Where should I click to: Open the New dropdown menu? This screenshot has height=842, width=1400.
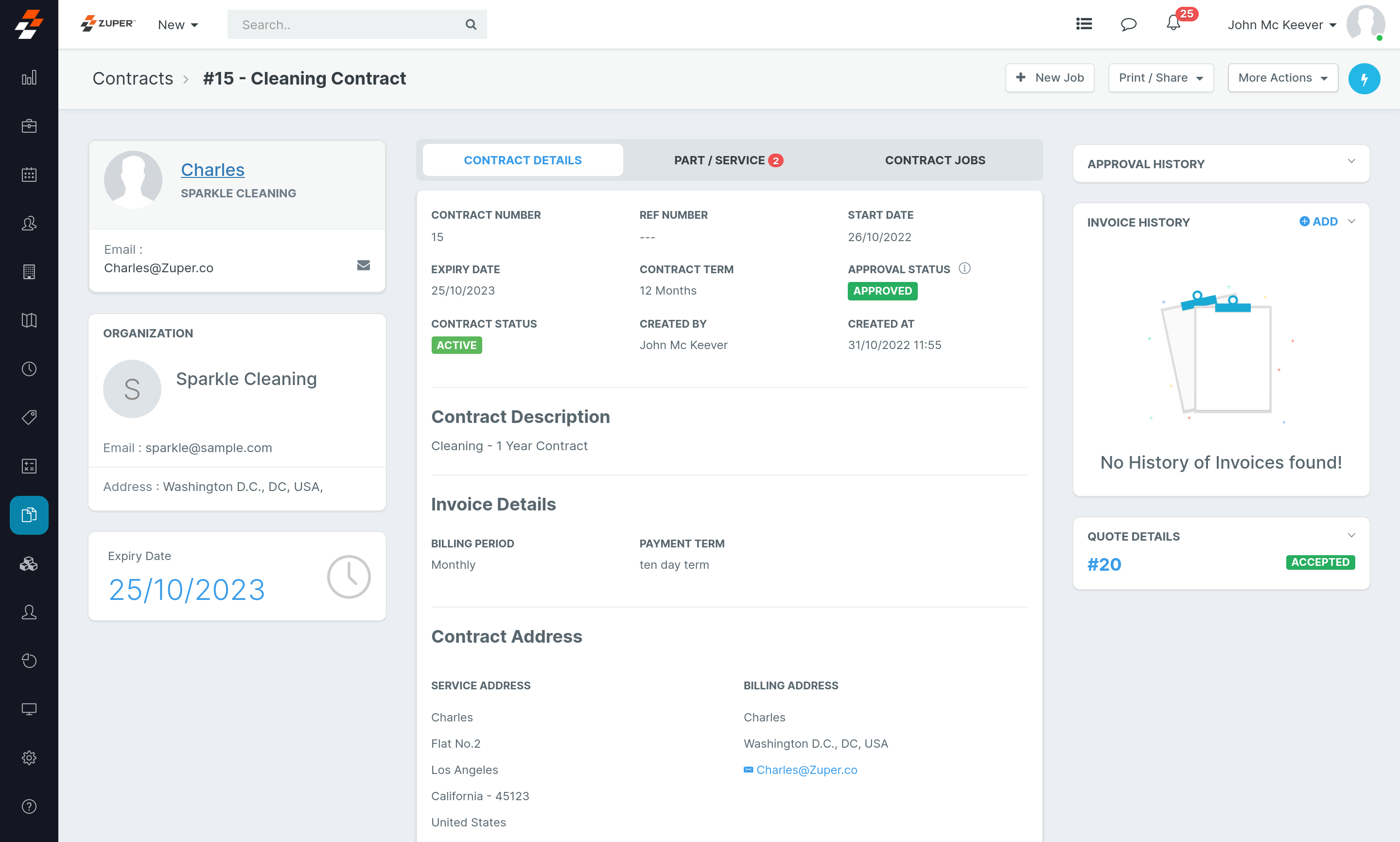(177, 25)
